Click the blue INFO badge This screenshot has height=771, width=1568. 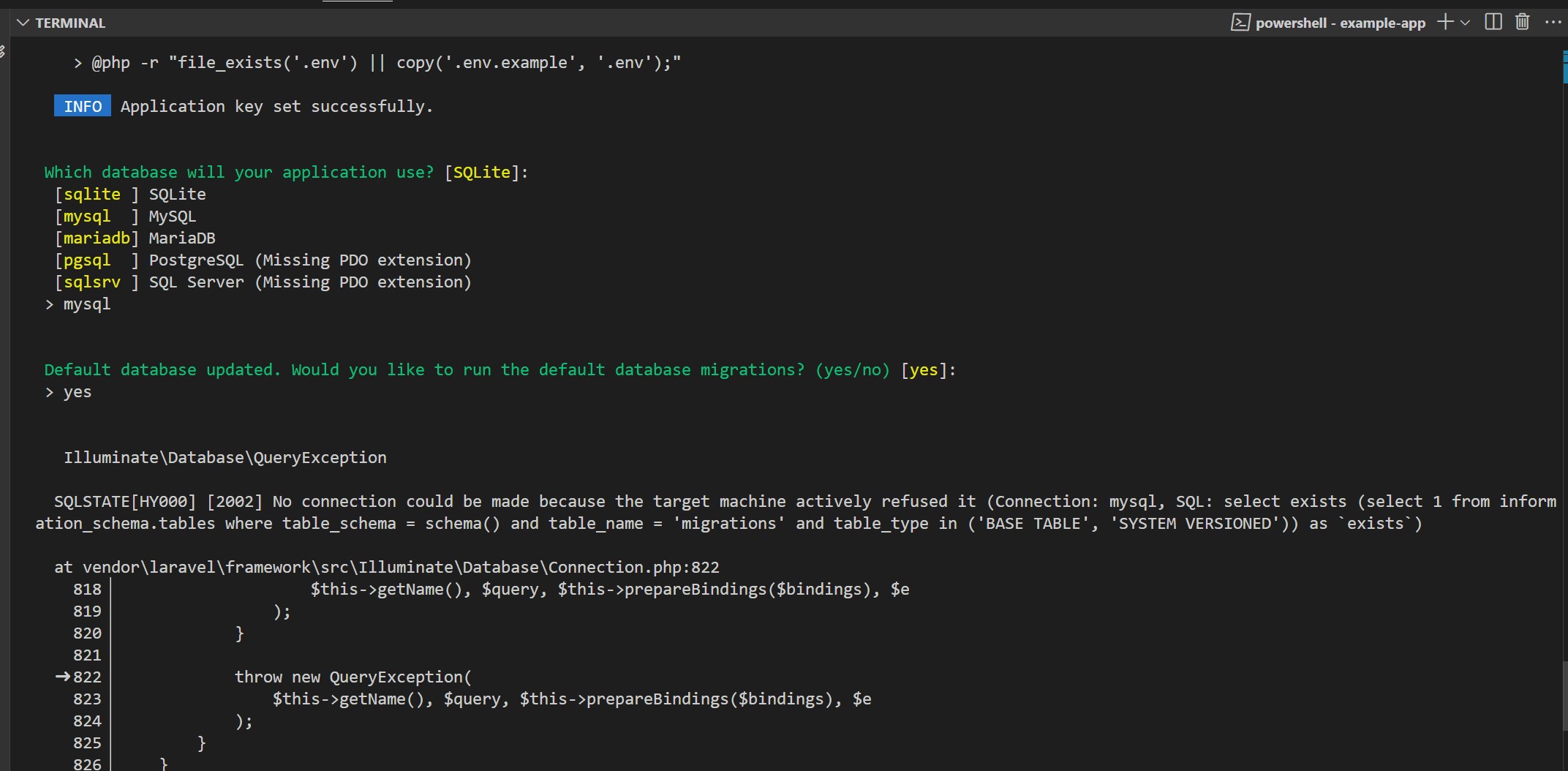tap(83, 106)
